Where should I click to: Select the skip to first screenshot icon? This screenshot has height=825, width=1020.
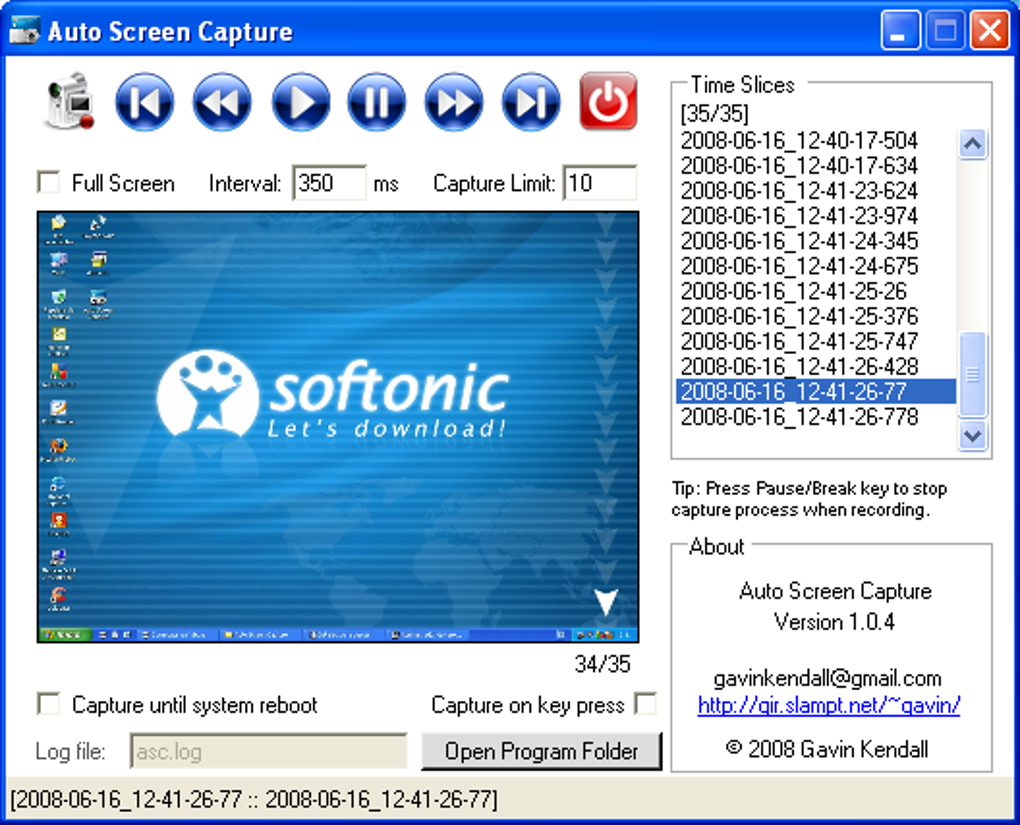pos(144,101)
